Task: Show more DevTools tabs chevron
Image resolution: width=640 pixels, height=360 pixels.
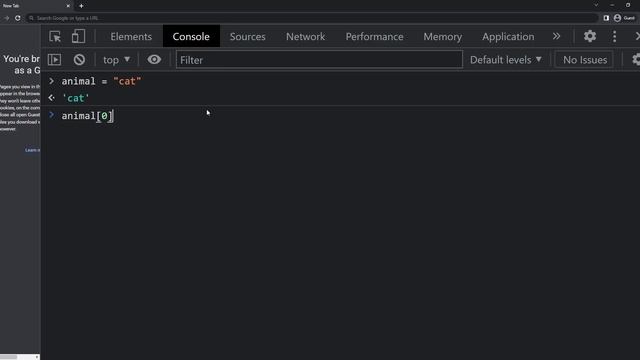Action: [x=556, y=36]
